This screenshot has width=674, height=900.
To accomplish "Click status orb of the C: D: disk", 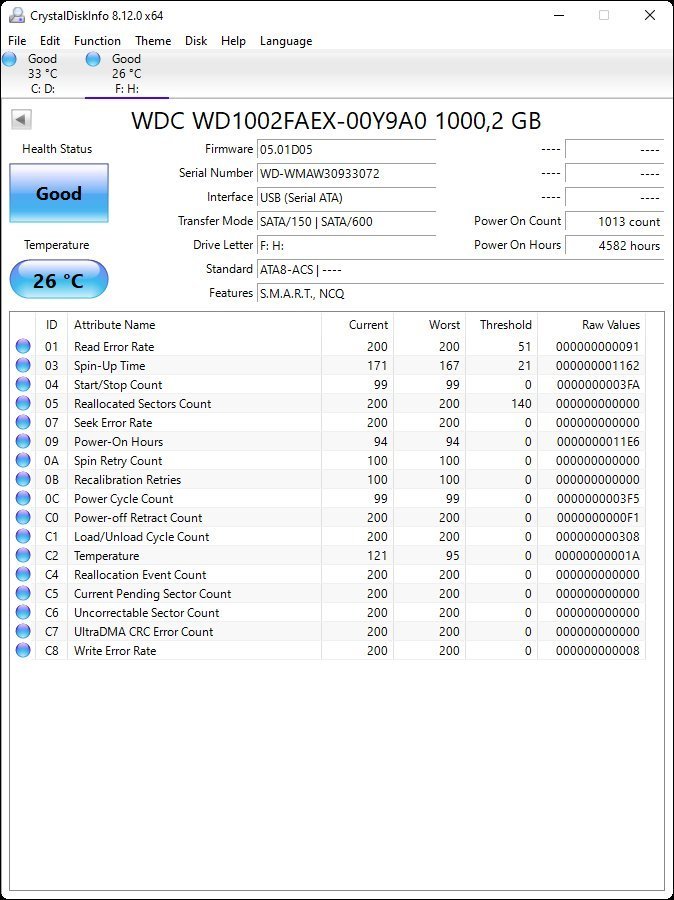I will (10, 60).
